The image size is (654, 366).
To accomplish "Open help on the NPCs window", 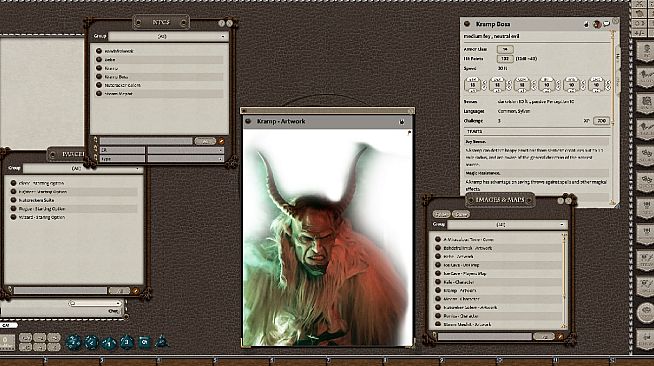I will click(x=221, y=23).
